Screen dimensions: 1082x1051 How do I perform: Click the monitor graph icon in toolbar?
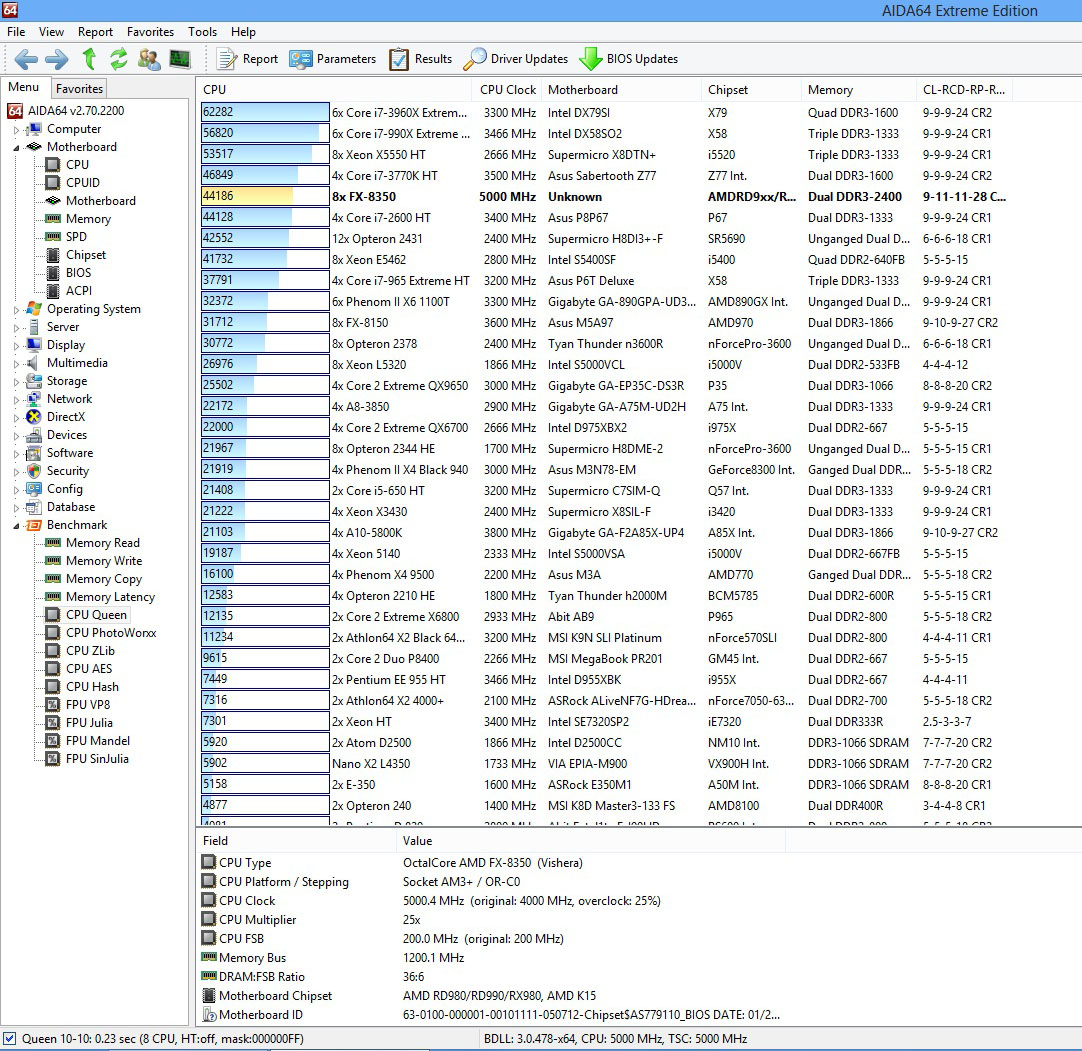pos(179,59)
